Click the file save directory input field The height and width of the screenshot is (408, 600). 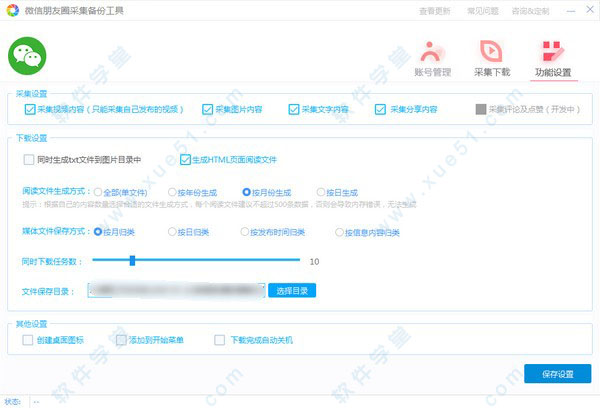[x=176, y=290]
